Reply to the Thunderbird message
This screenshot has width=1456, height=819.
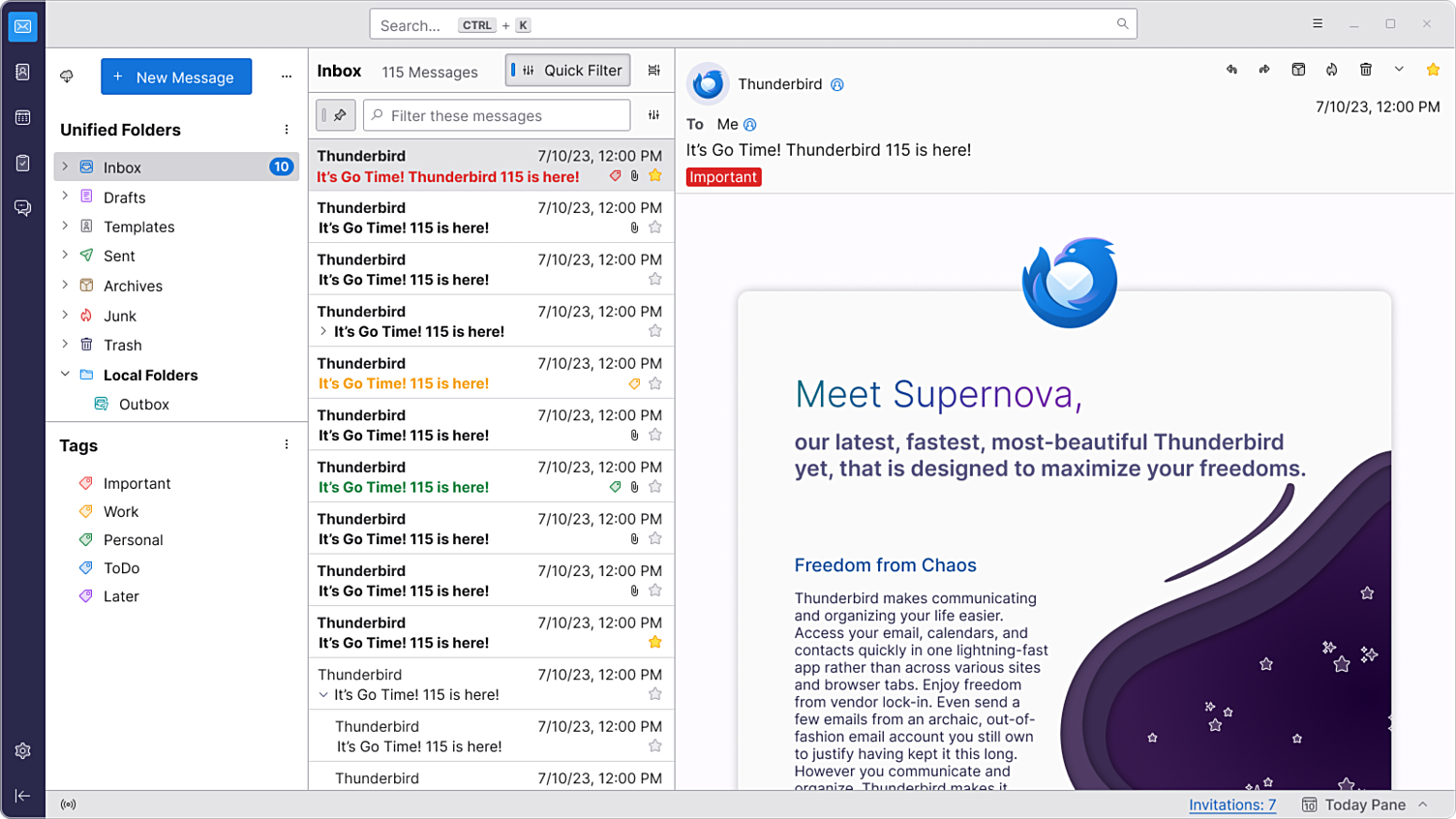point(1231,69)
